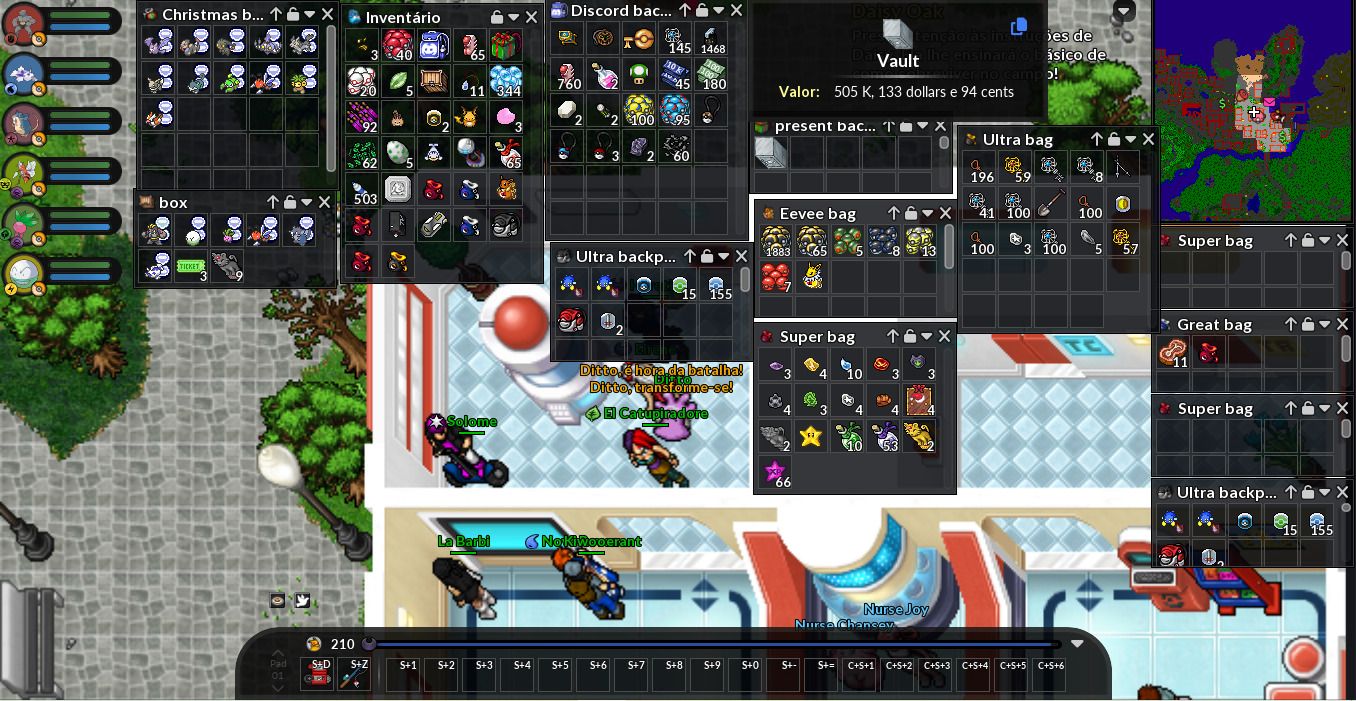
Task: Open the Christmas backpack dropdown arrow
Action: coord(309,15)
